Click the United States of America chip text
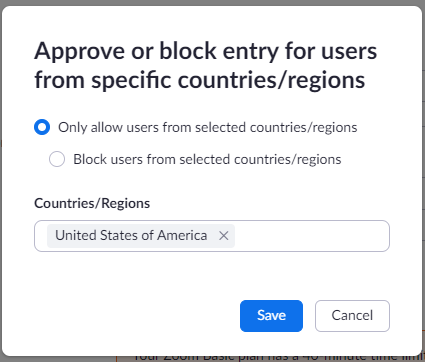 [x=131, y=236]
